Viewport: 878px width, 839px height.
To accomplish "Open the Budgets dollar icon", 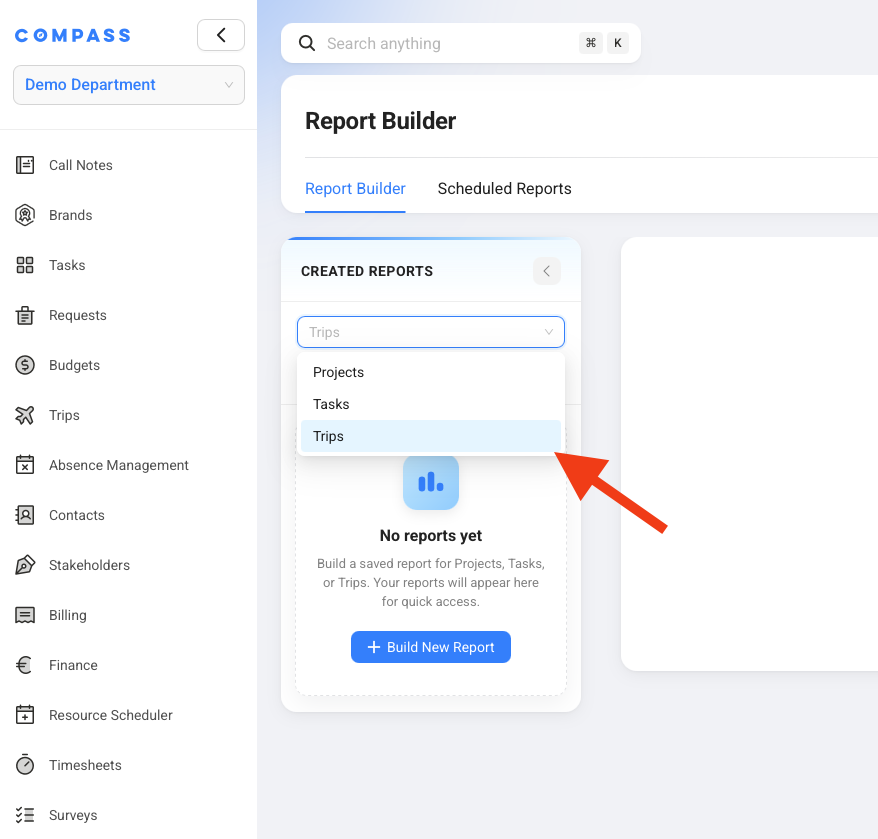I will (25, 365).
